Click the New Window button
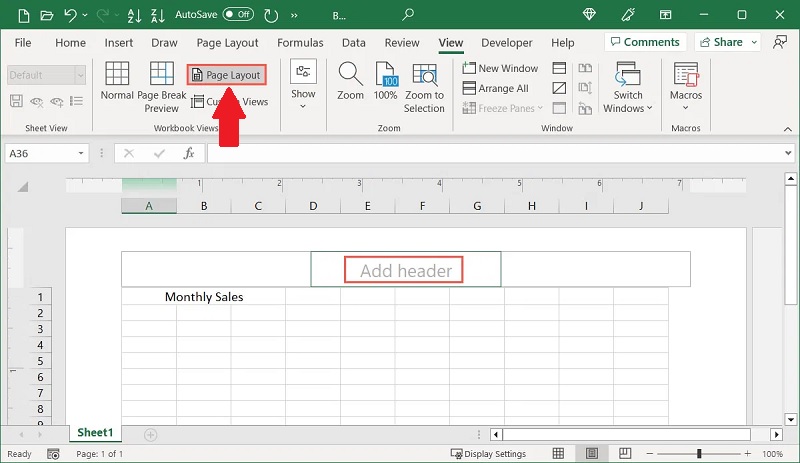The width and height of the screenshot is (800, 463). [500, 68]
